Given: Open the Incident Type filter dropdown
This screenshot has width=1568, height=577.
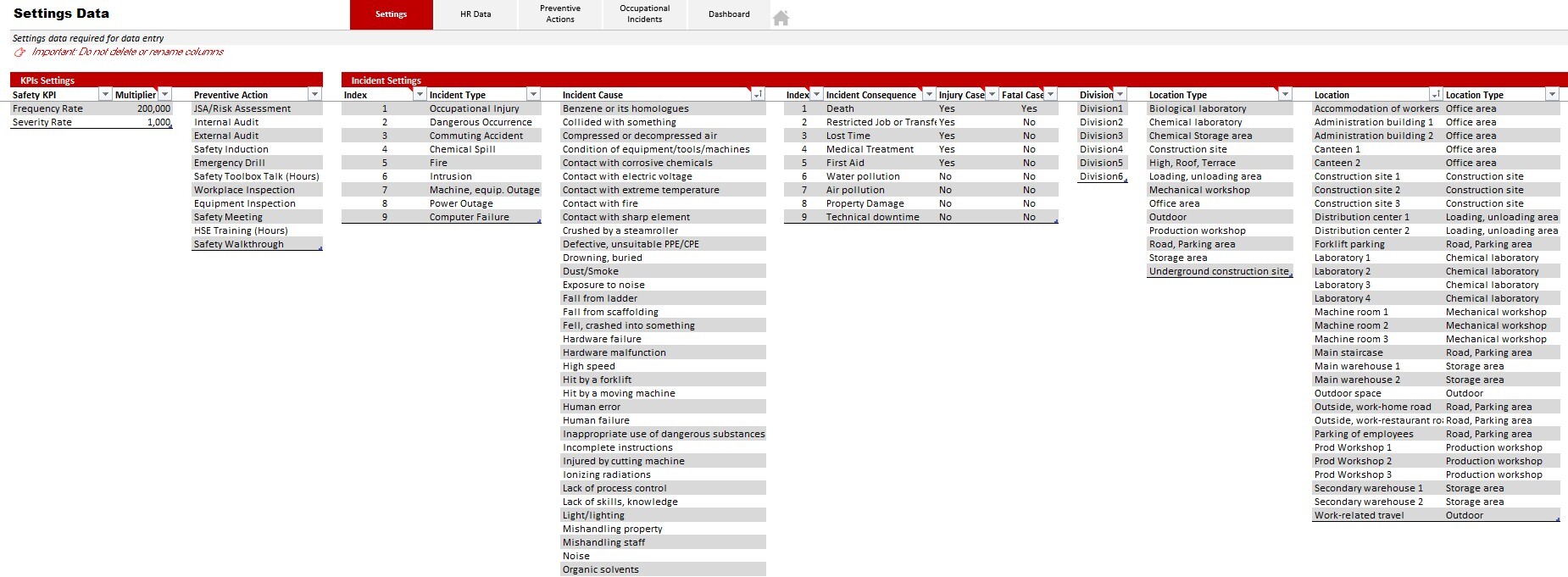Looking at the screenshot, I should pos(533,94).
